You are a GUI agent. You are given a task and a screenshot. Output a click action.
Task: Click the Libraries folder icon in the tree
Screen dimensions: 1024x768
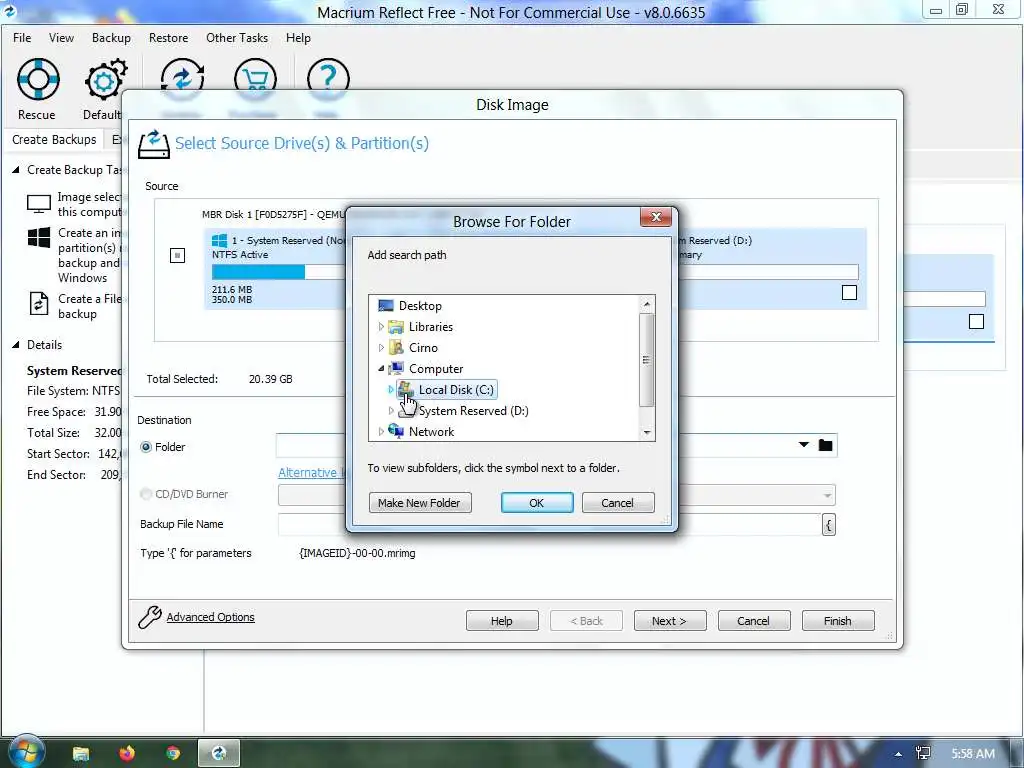[x=396, y=327]
